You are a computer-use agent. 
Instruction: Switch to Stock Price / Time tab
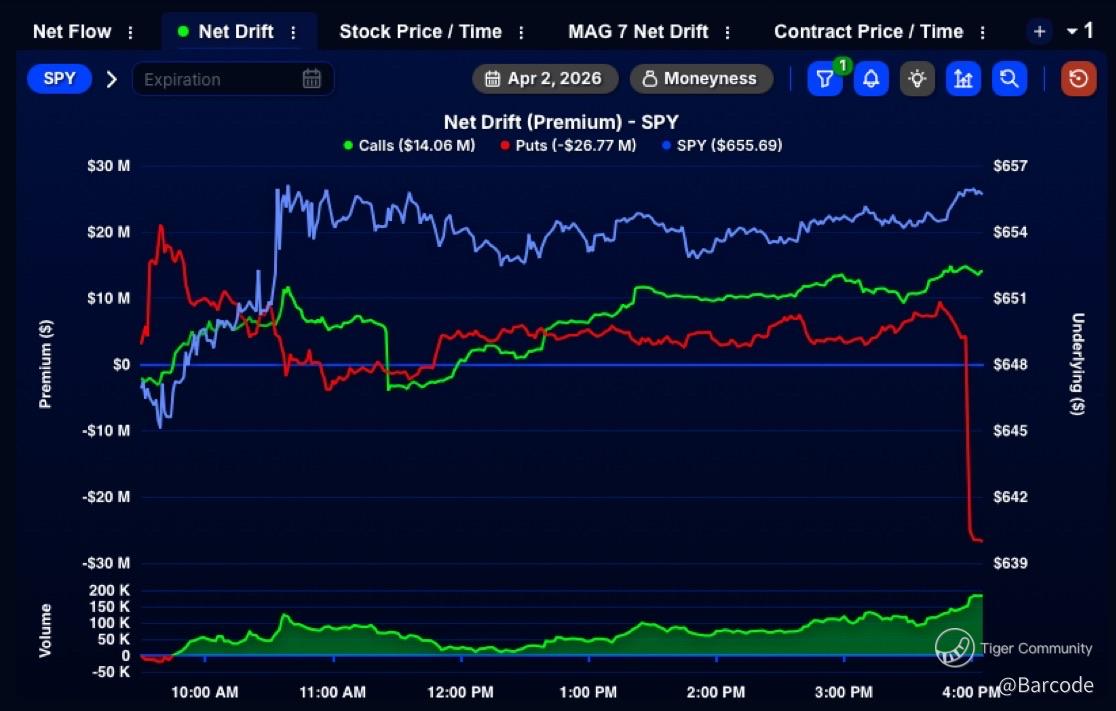pyautogui.click(x=421, y=32)
